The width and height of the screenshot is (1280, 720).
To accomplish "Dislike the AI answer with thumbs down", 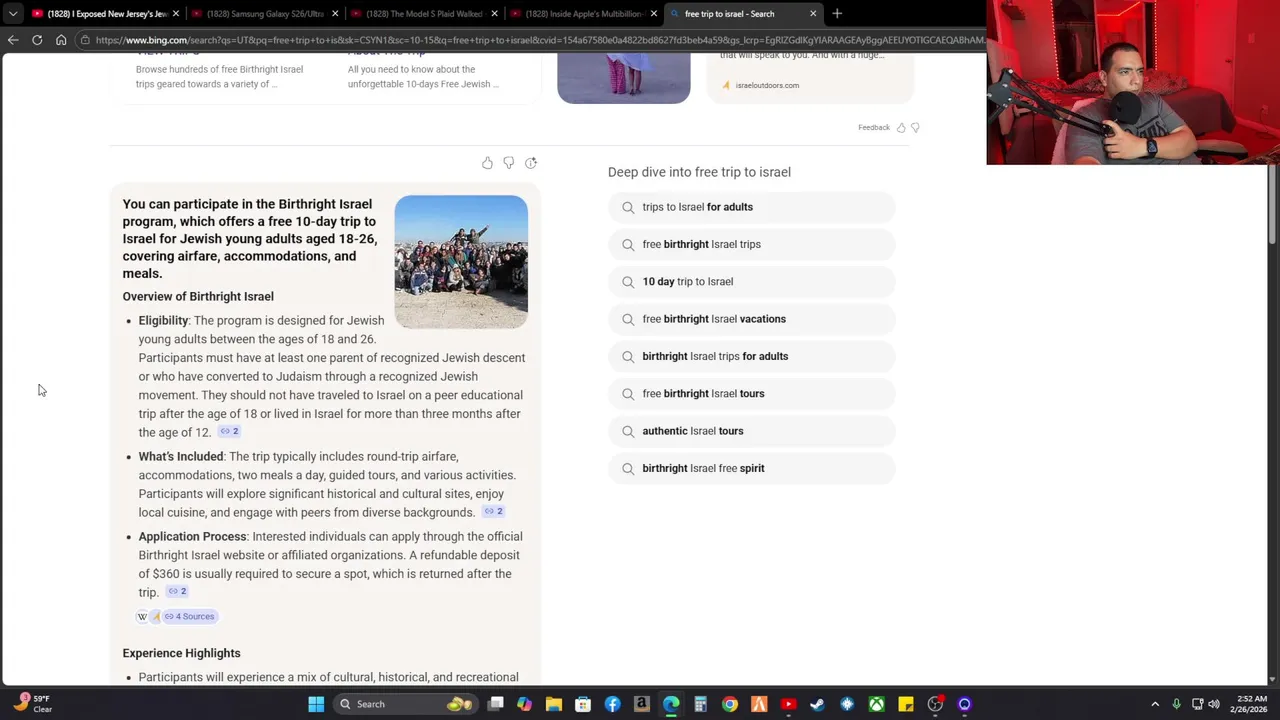I will pyautogui.click(x=509, y=163).
